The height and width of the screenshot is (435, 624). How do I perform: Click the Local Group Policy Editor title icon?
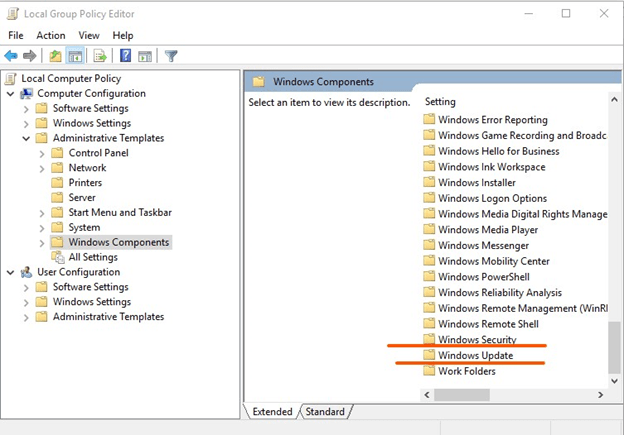coord(13,14)
